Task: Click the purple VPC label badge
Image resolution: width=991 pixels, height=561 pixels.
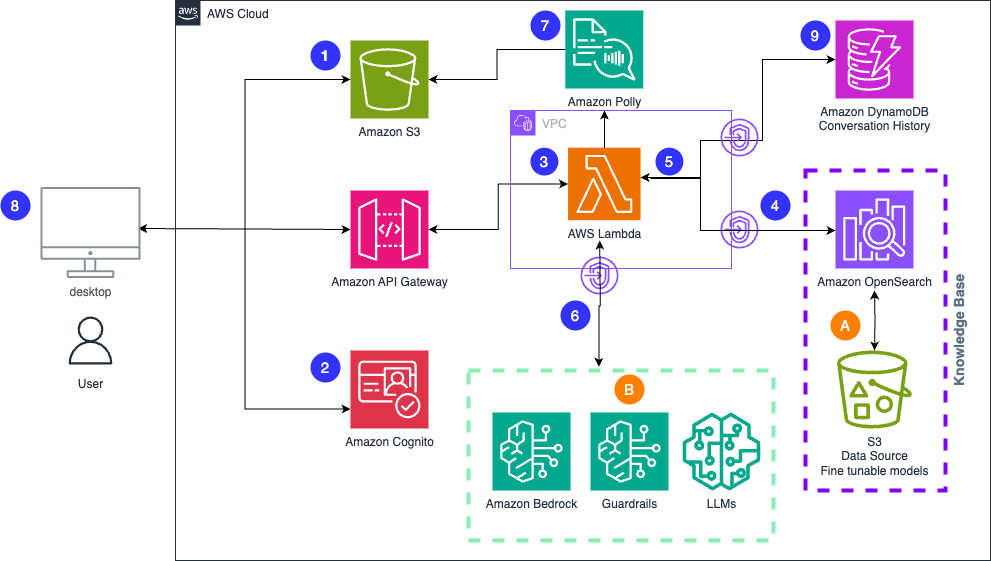Action: (x=523, y=123)
